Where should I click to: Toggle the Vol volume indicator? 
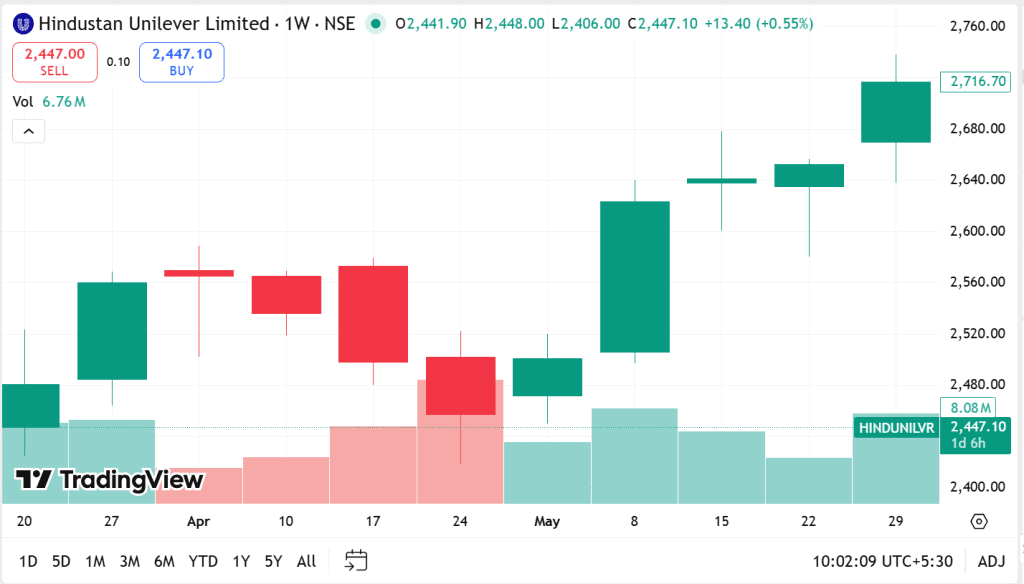24,102
